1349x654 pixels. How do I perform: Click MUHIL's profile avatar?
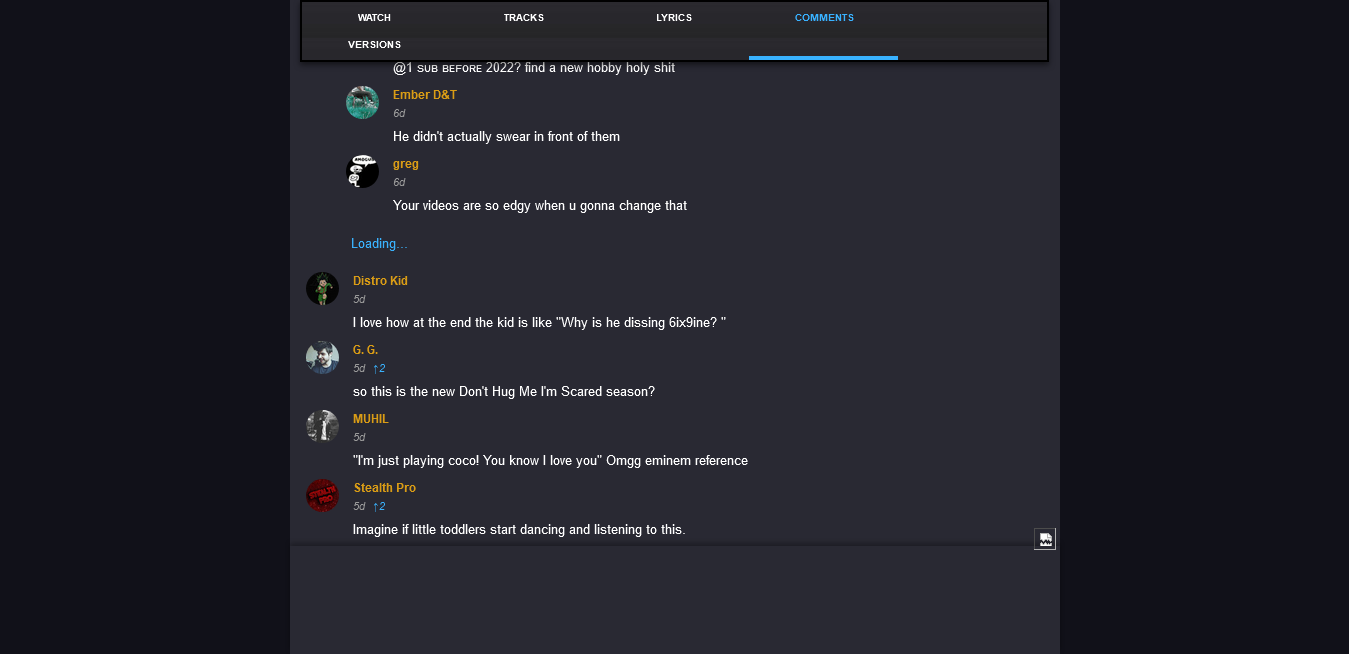click(x=322, y=426)
